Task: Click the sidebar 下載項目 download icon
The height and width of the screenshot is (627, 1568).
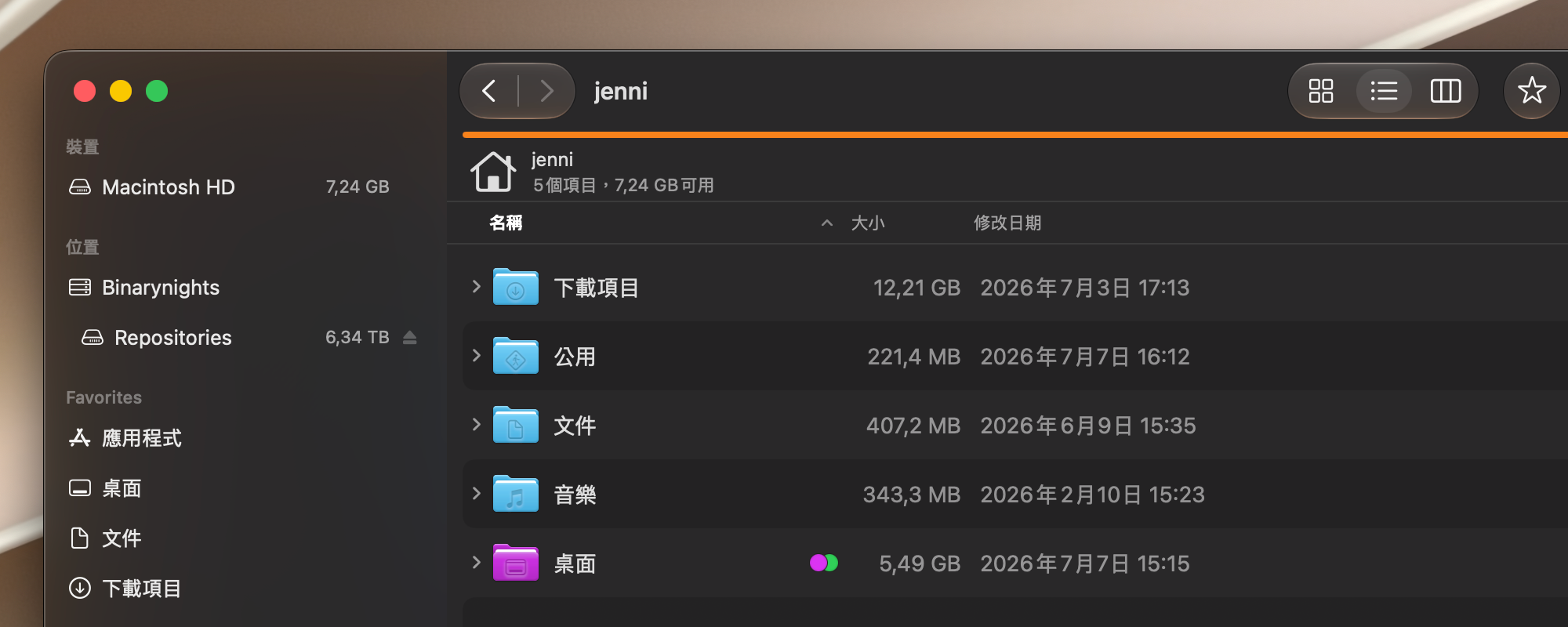Action: coord(80,588)
